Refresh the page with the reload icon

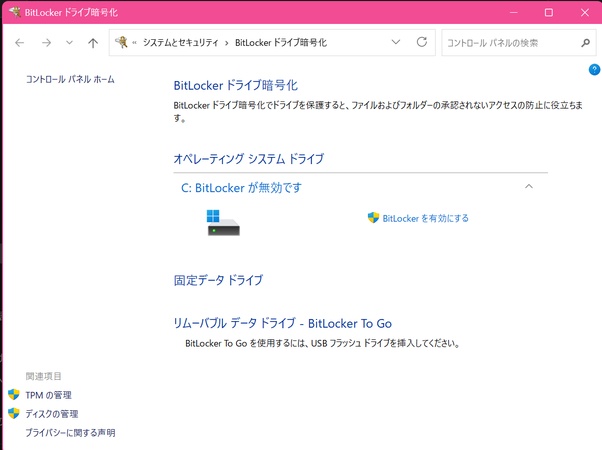click(422, 42)
